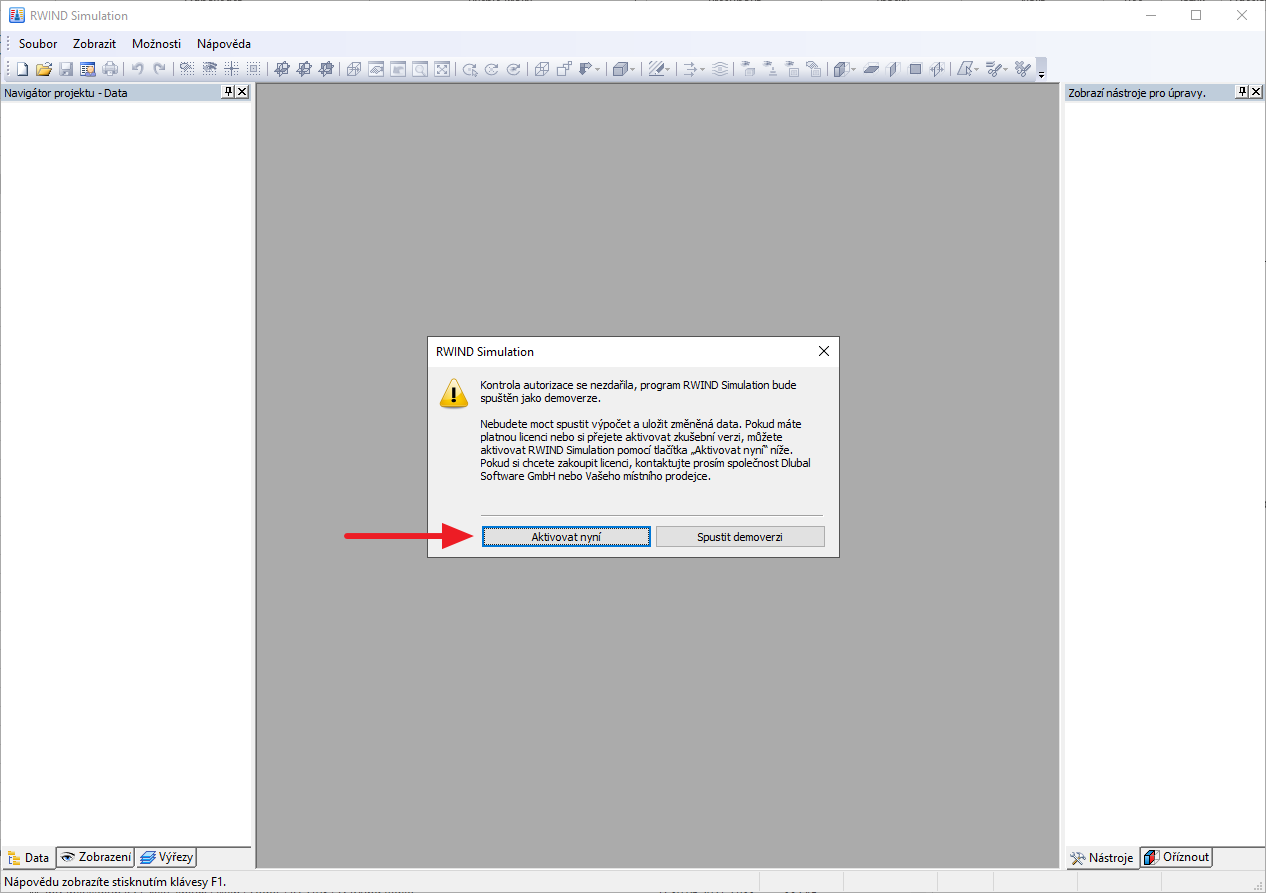Click the grid cross display toolbar icon
This screenshot has height=893, width=1266.
click(231, 69)
